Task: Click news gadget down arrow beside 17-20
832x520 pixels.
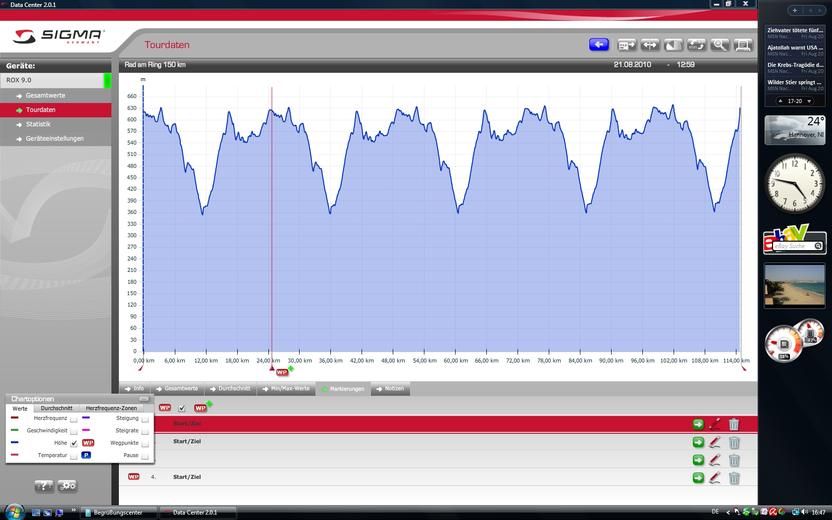Action: click(809, 101)
